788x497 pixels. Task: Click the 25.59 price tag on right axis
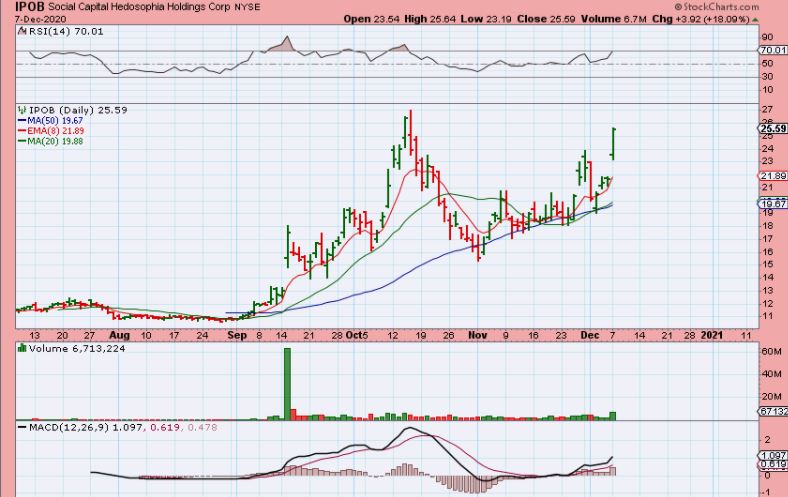773,129
